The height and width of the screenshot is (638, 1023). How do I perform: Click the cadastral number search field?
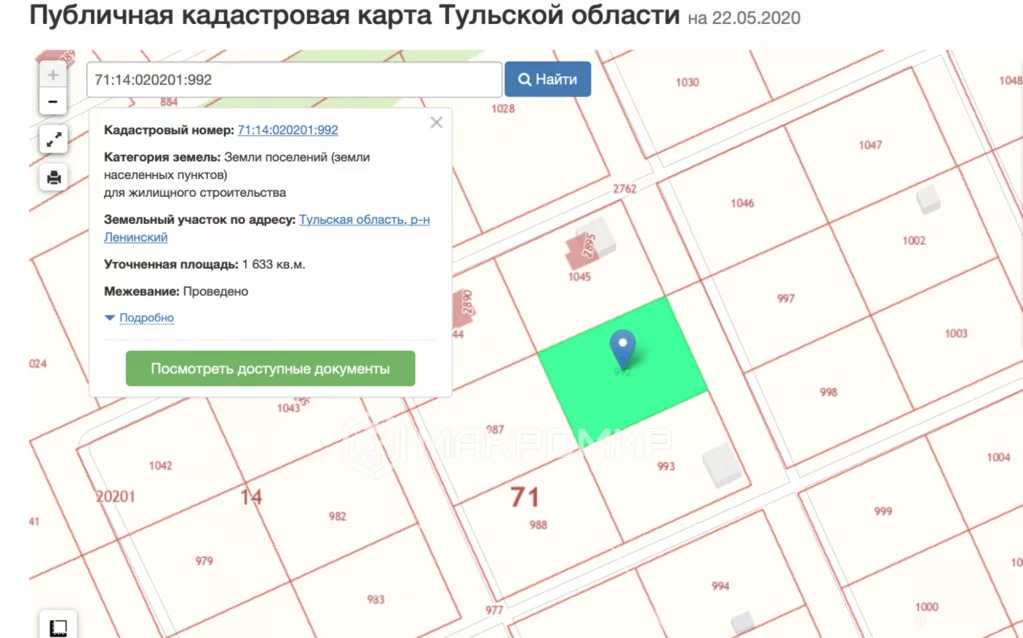coord(294,79)
